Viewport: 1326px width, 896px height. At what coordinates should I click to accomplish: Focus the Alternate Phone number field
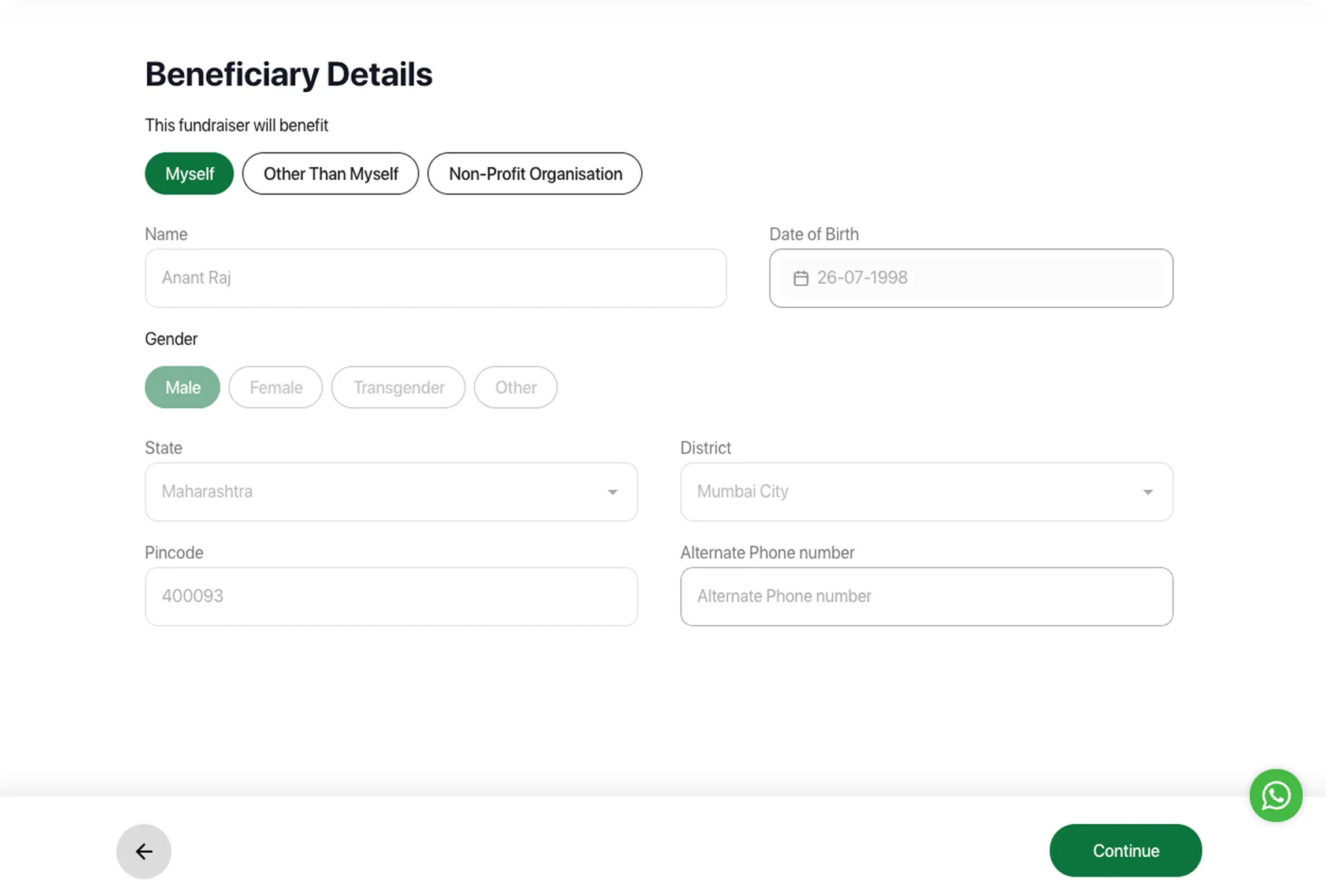tap(926, 596)
